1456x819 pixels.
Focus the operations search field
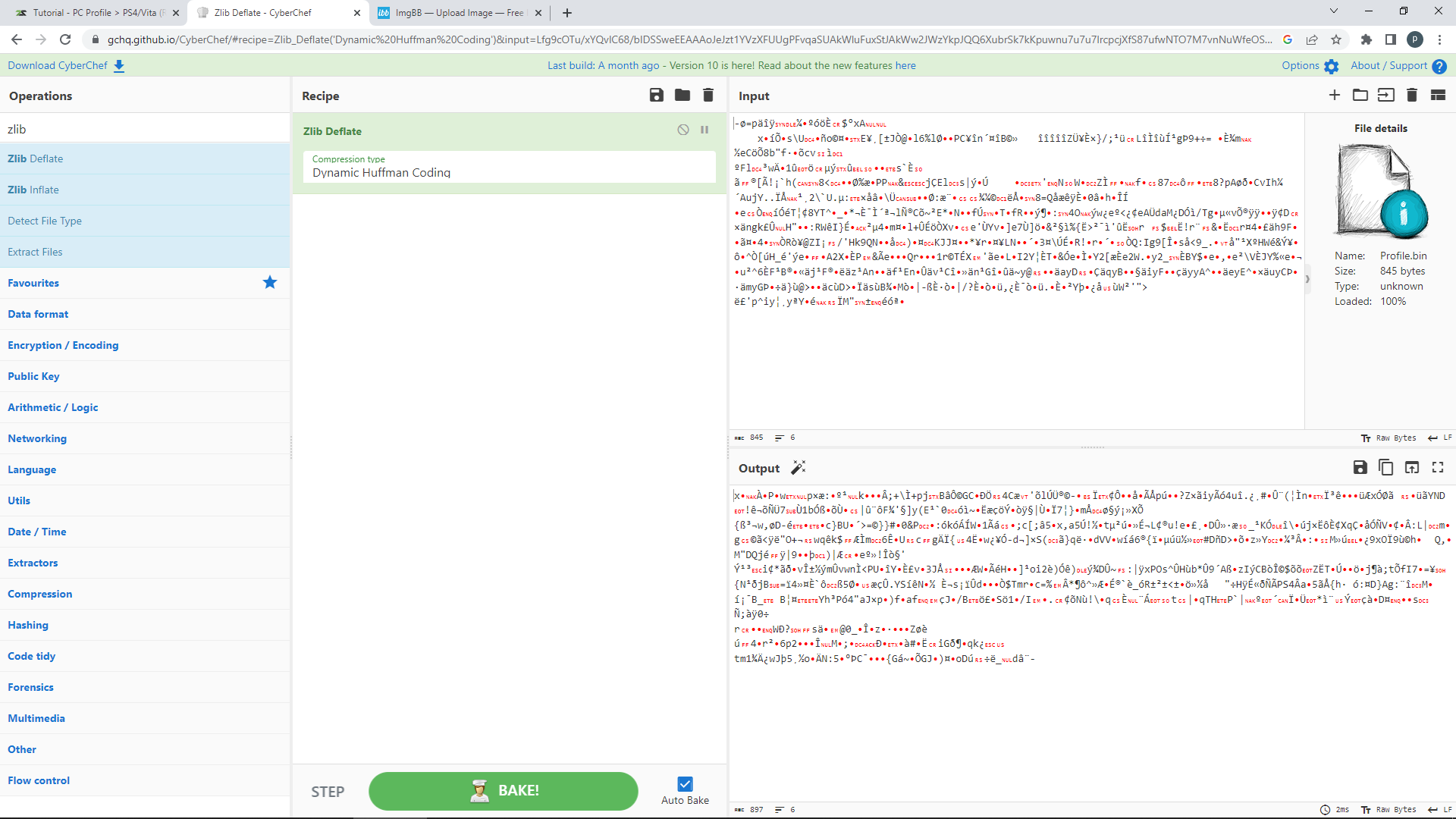click(x=146, y=129)
